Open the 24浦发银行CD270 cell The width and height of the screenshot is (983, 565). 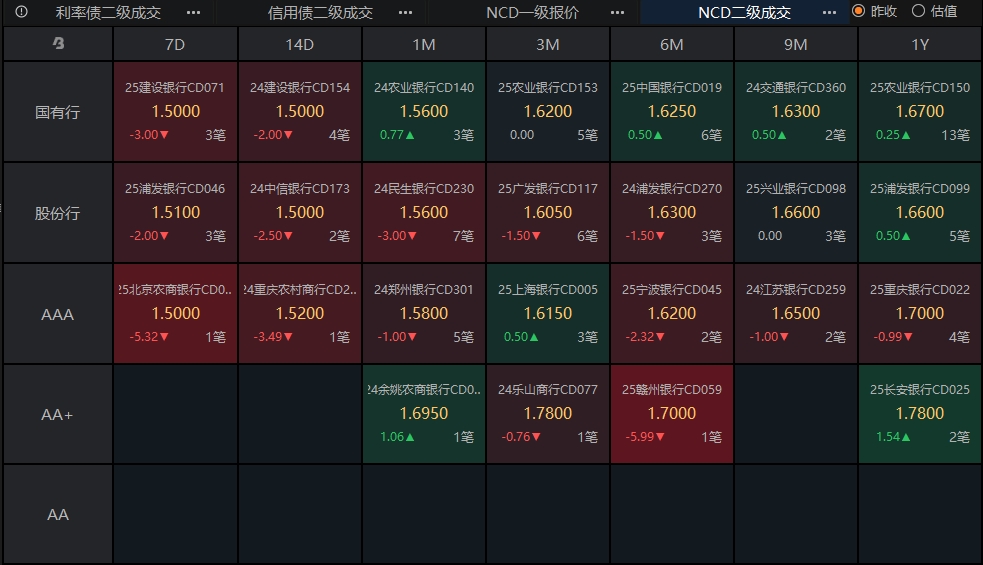[672, 213]
